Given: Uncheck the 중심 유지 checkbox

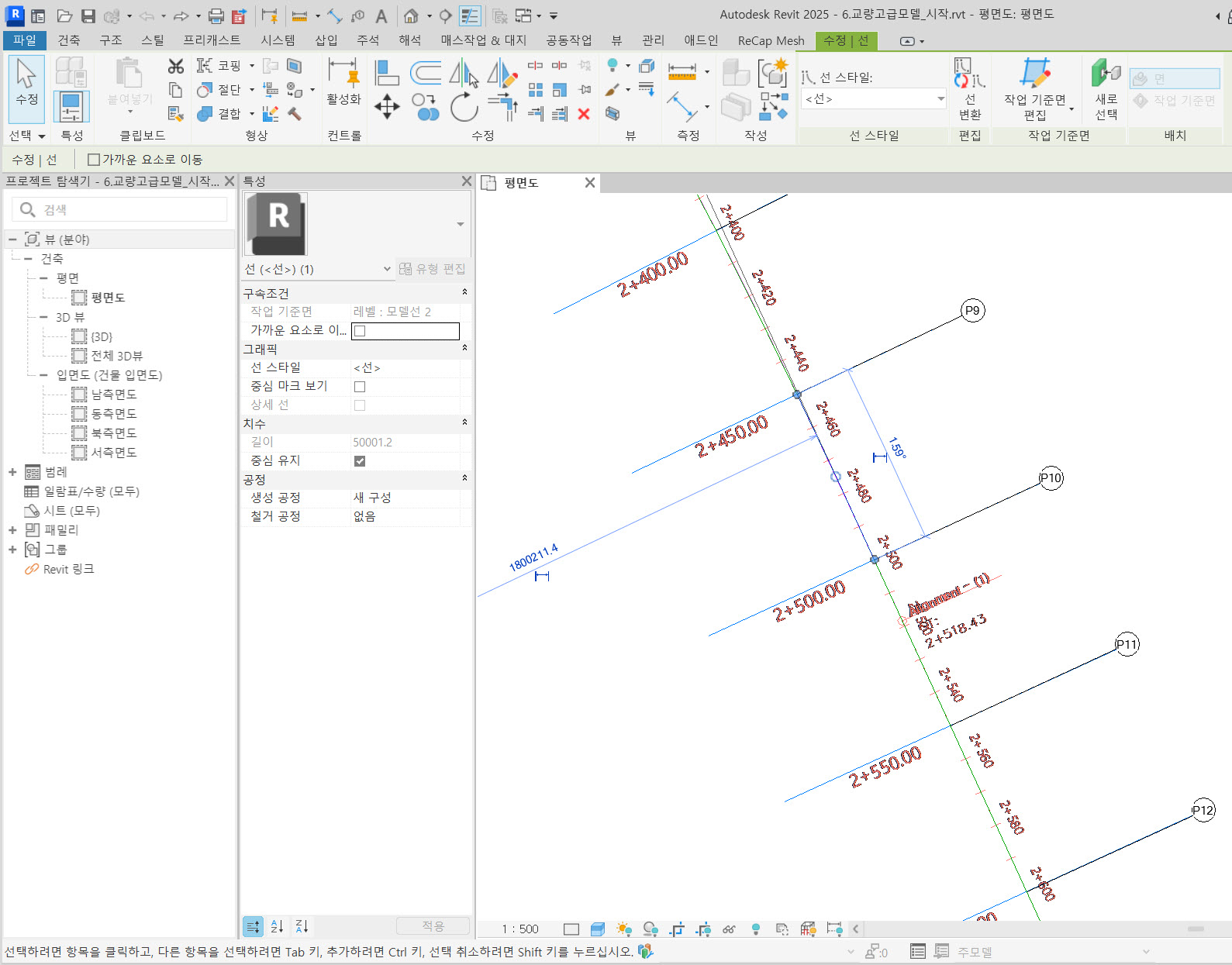Looking at the screenshot, I should pyautogui.click(x=360, y=461).
